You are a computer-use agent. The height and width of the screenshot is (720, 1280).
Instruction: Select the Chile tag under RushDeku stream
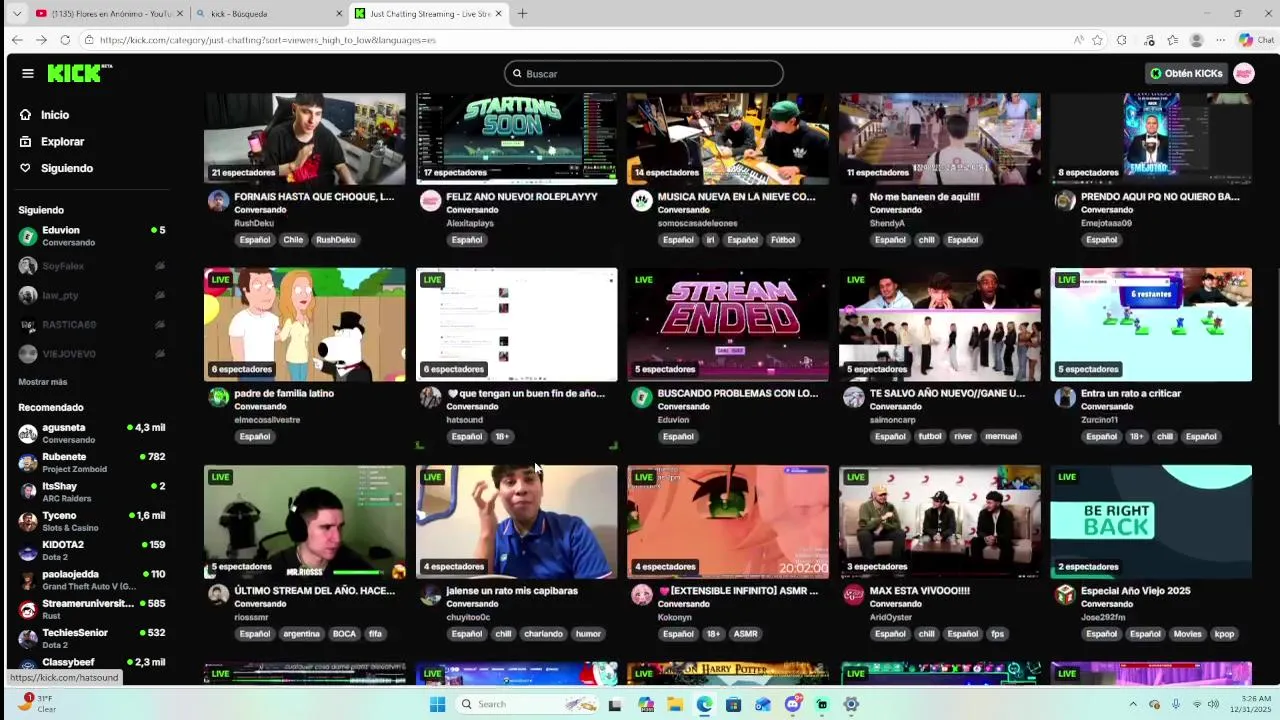pos(293,240)
